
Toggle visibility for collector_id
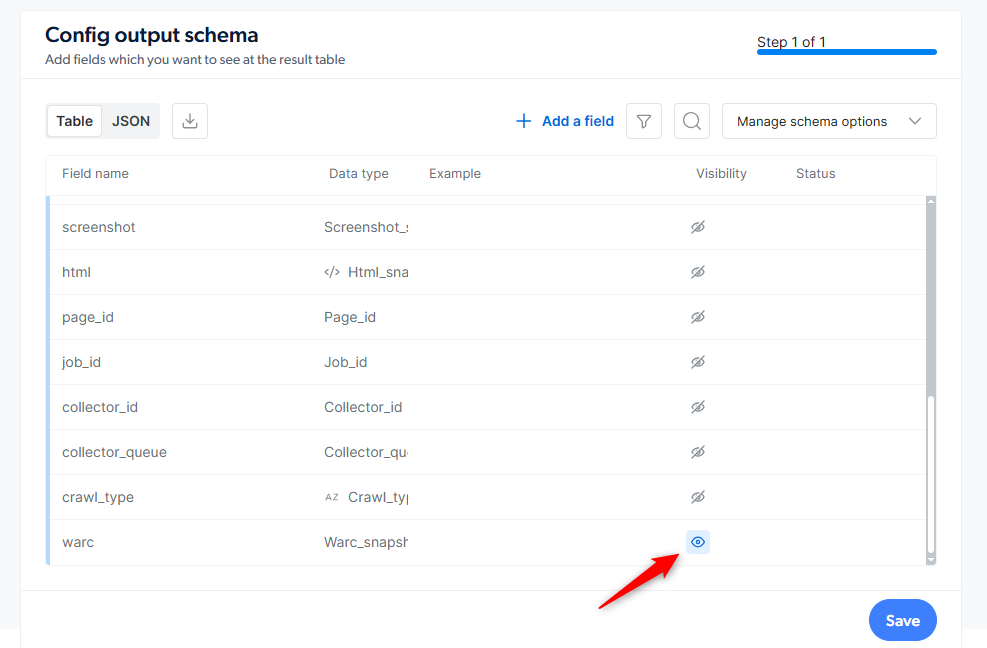click(x=697, y=407)
